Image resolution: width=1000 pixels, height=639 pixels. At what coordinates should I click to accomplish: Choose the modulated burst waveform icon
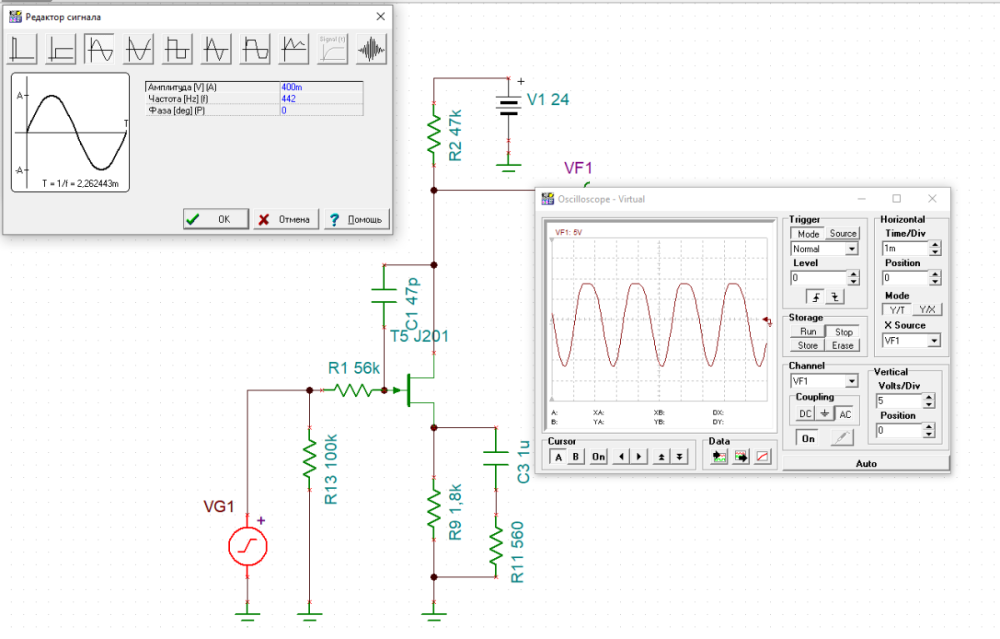372,47
